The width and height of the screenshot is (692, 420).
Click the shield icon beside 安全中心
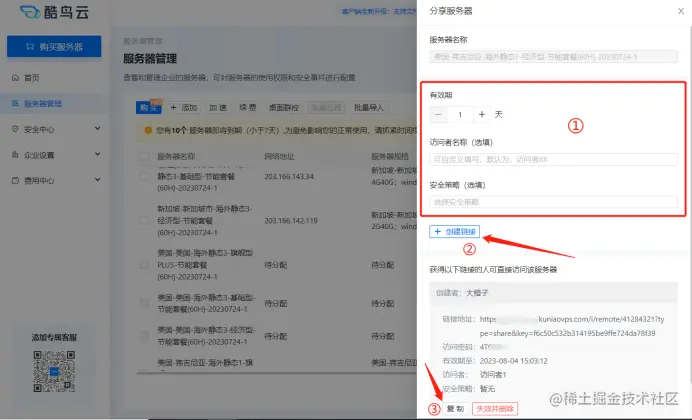point(15,129)
